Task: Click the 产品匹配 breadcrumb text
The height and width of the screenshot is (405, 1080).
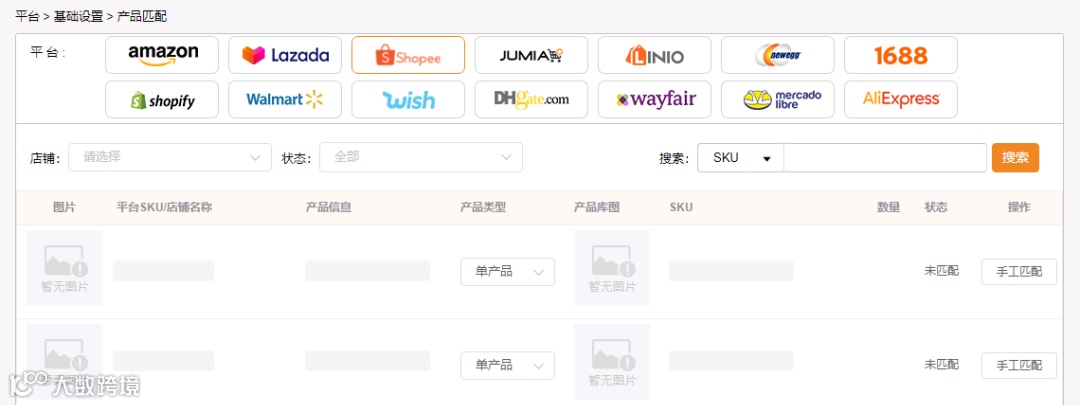Action: pos(142,17)
